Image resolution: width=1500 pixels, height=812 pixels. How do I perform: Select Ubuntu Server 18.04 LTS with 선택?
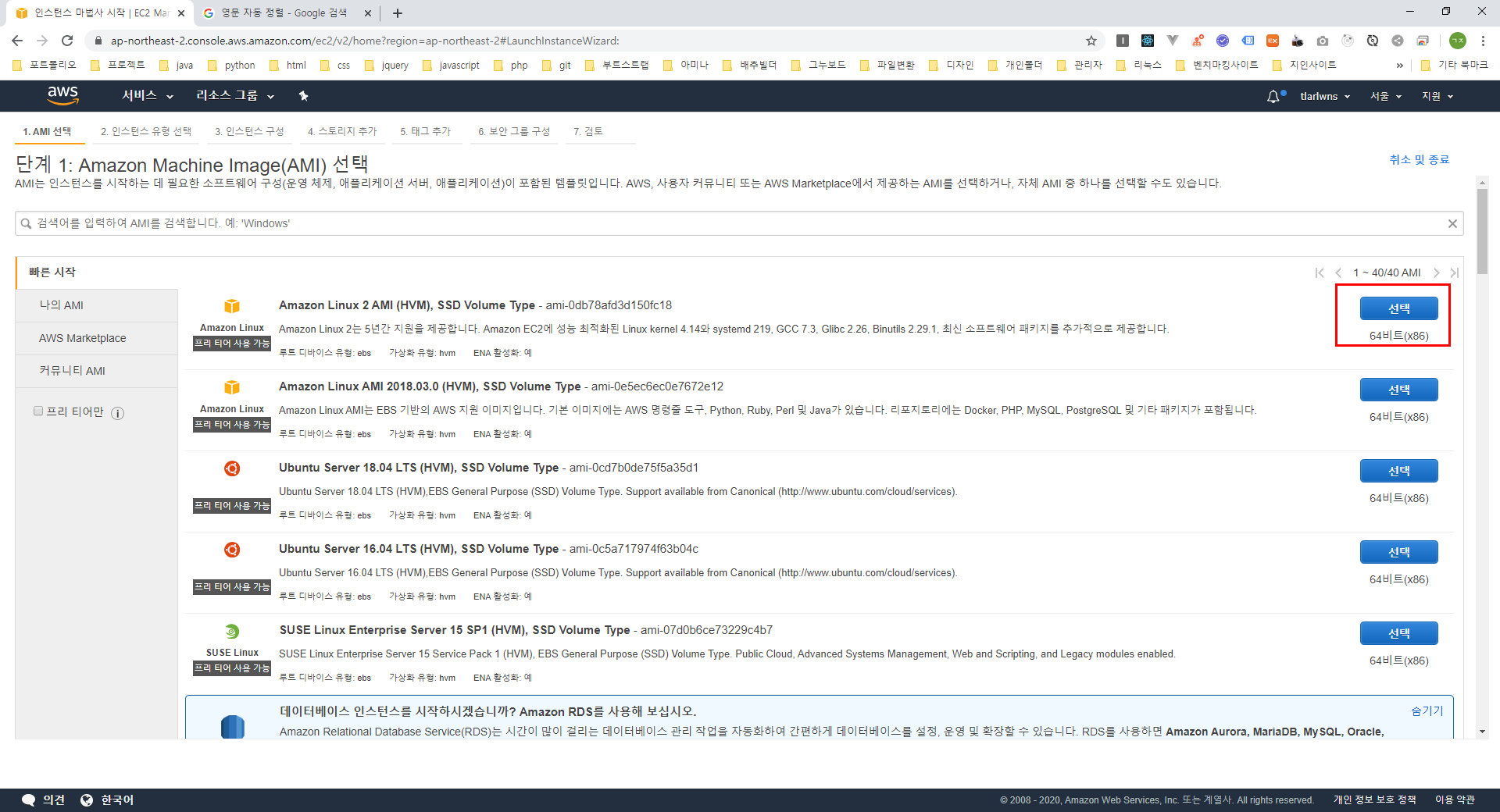coord(1398,471)
